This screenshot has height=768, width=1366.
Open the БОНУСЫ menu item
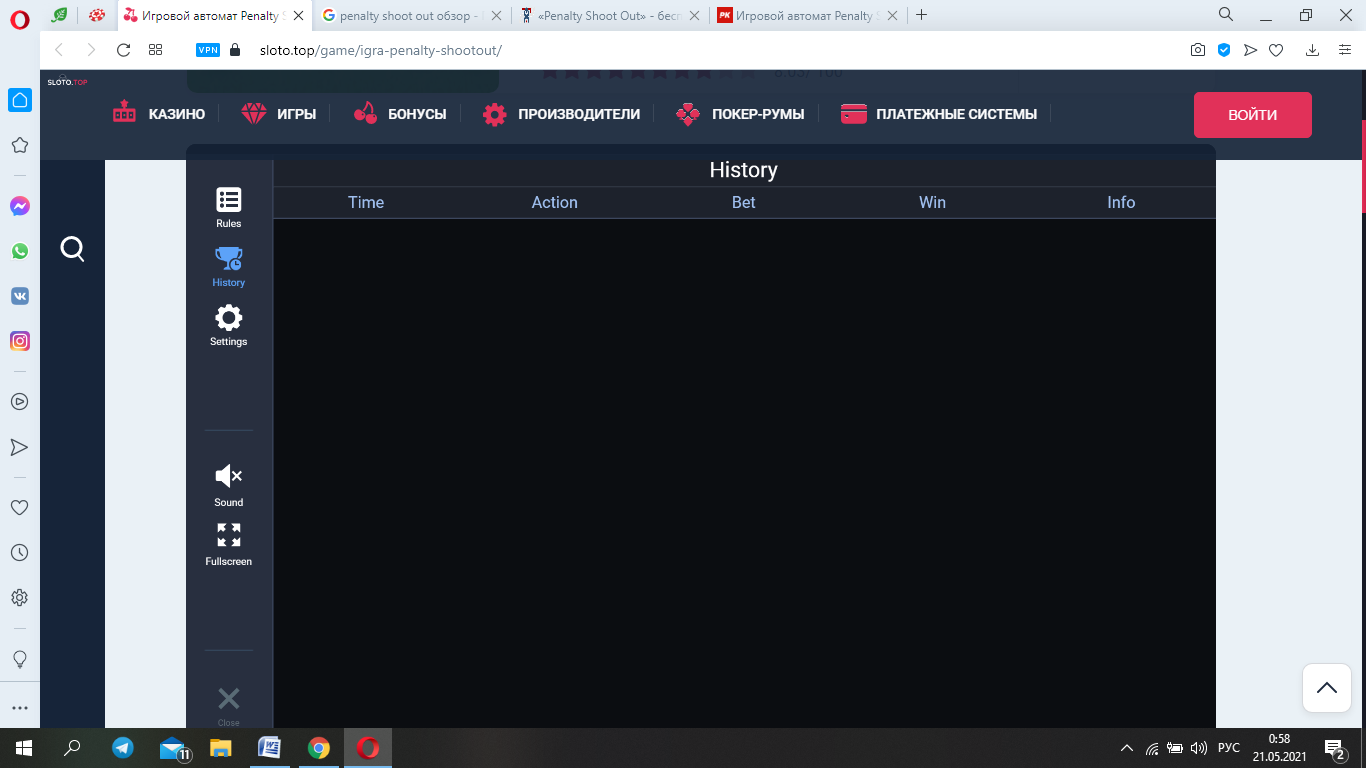(x=400, y=114)
